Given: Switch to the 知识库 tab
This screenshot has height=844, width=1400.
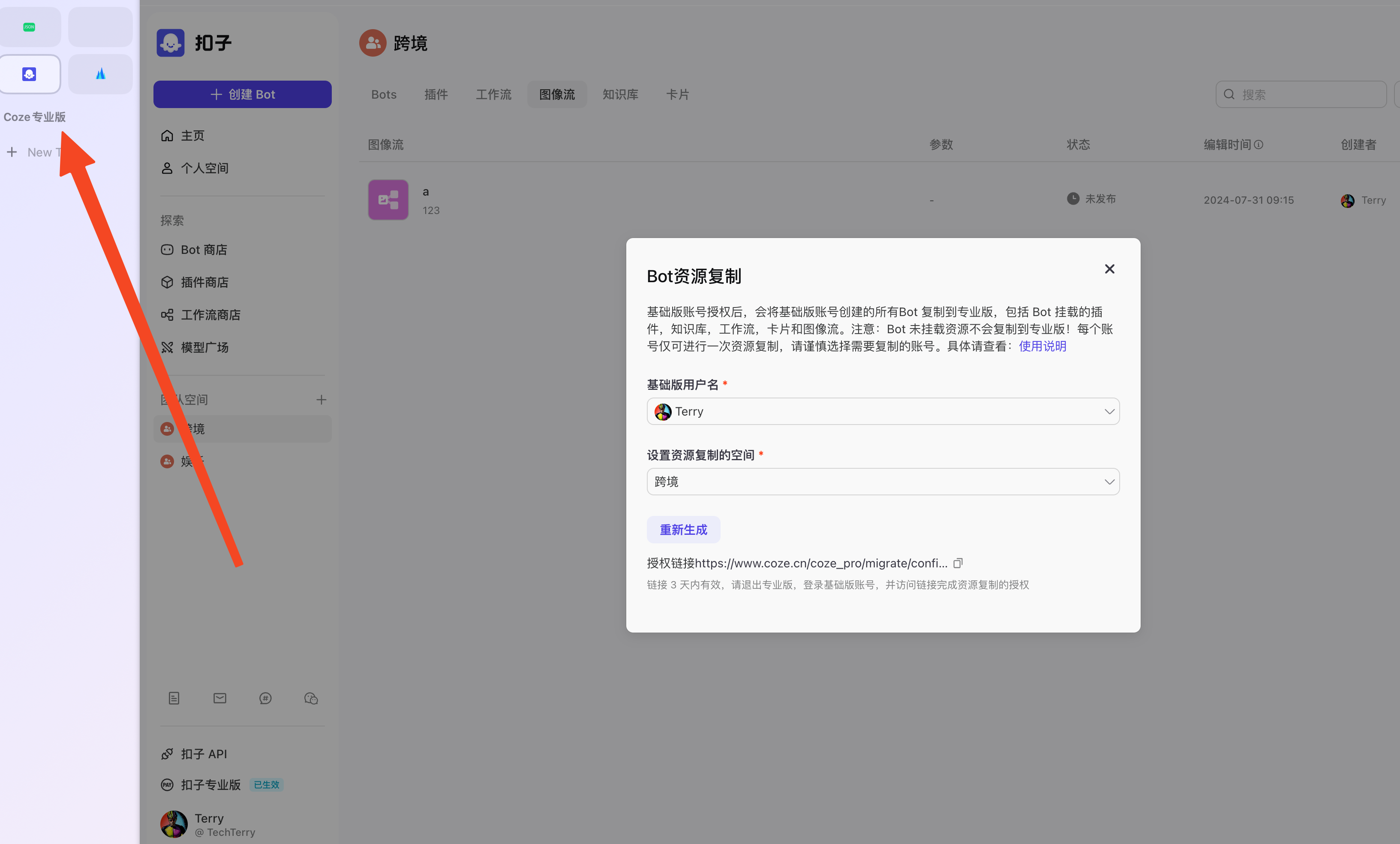Looking at the screenshot, I should (620, 94).
